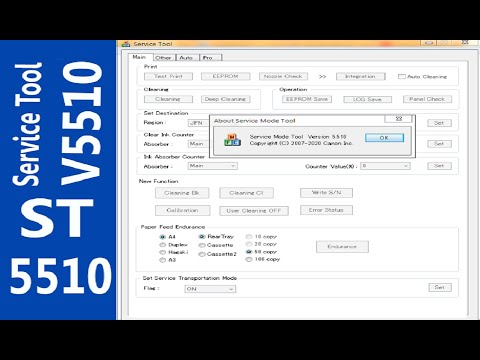480x360 pixels.
Task: Start the Cleaning operation
Action: (x=168, y=99)
